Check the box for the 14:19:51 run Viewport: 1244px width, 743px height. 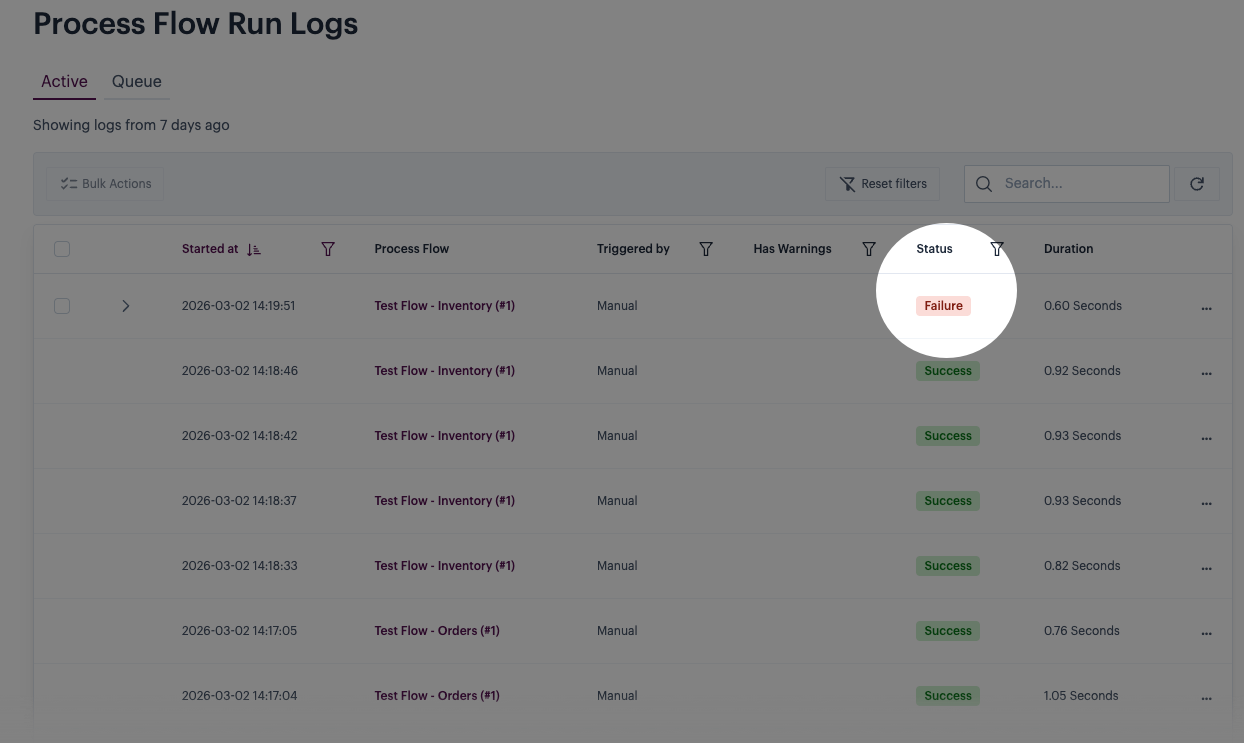(x=62, y=306)
